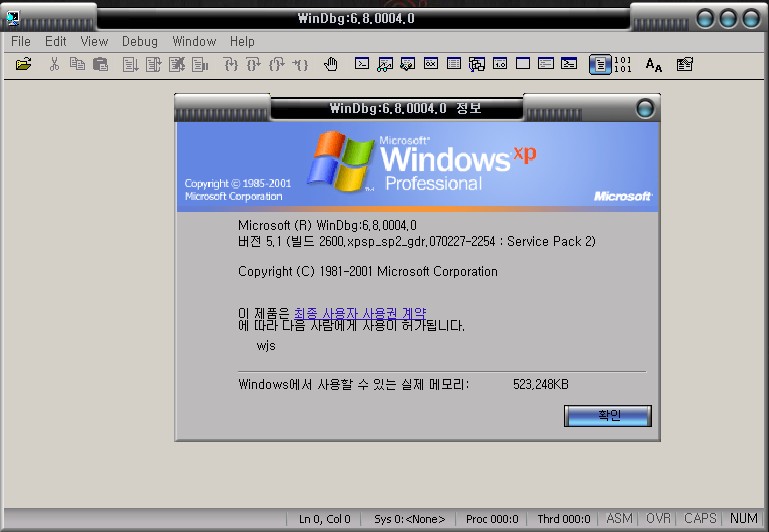Click the 523,248KB memory value

coord(541,384)
